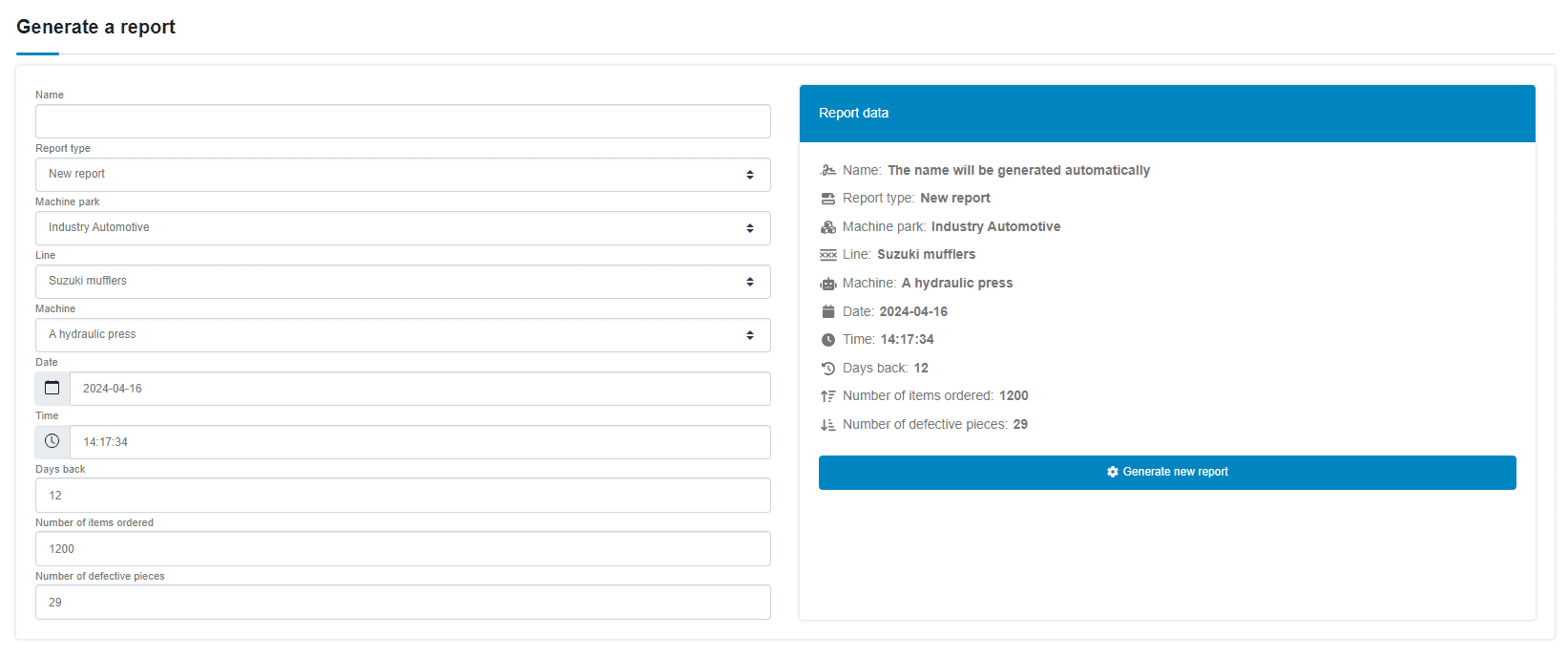Click the signature icon next to Name
The image size is (1568, 657).
[828, 170]
